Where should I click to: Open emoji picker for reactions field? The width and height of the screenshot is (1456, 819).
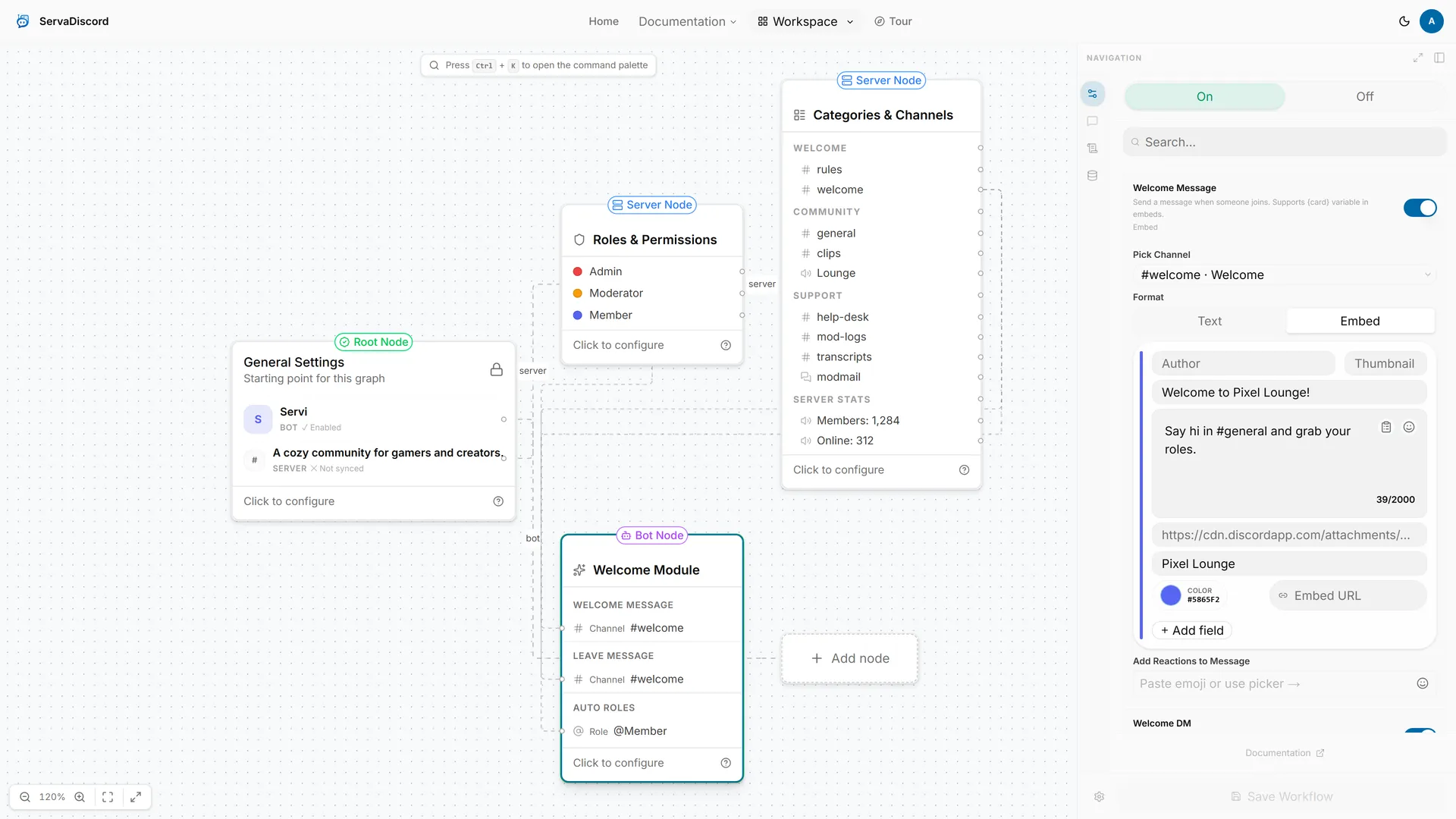[1422, 683]
